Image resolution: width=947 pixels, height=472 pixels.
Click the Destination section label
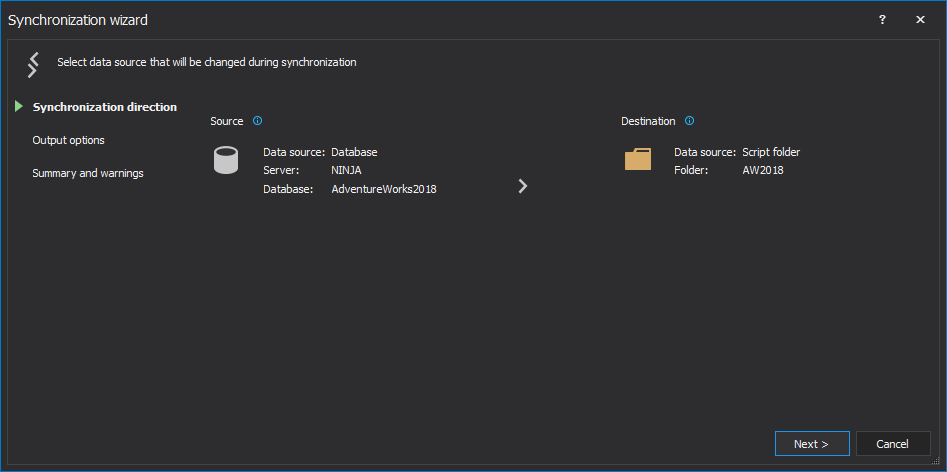[648, 121]
